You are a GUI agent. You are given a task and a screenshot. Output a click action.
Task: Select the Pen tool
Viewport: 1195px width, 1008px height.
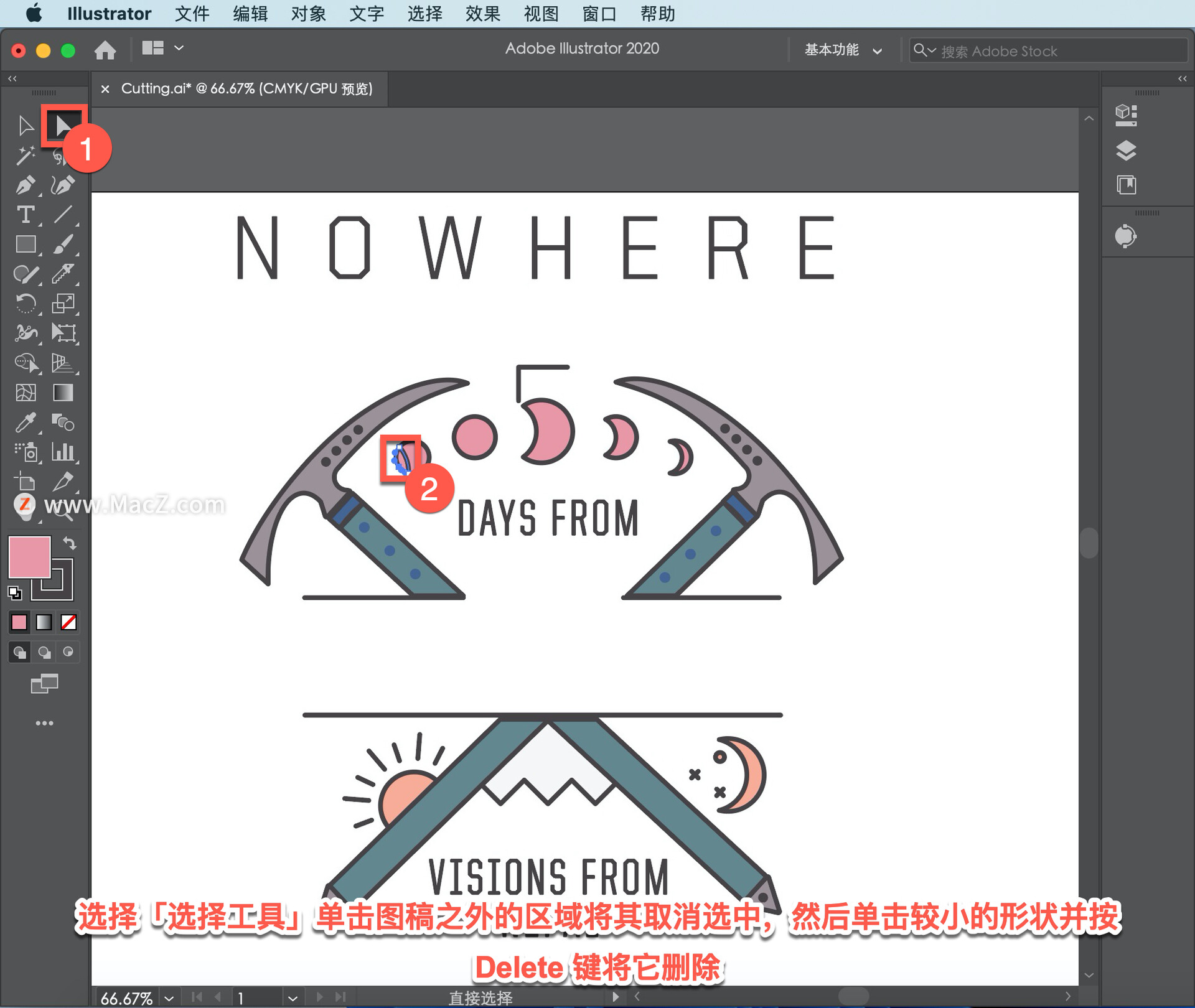click(x=25, y=185)
